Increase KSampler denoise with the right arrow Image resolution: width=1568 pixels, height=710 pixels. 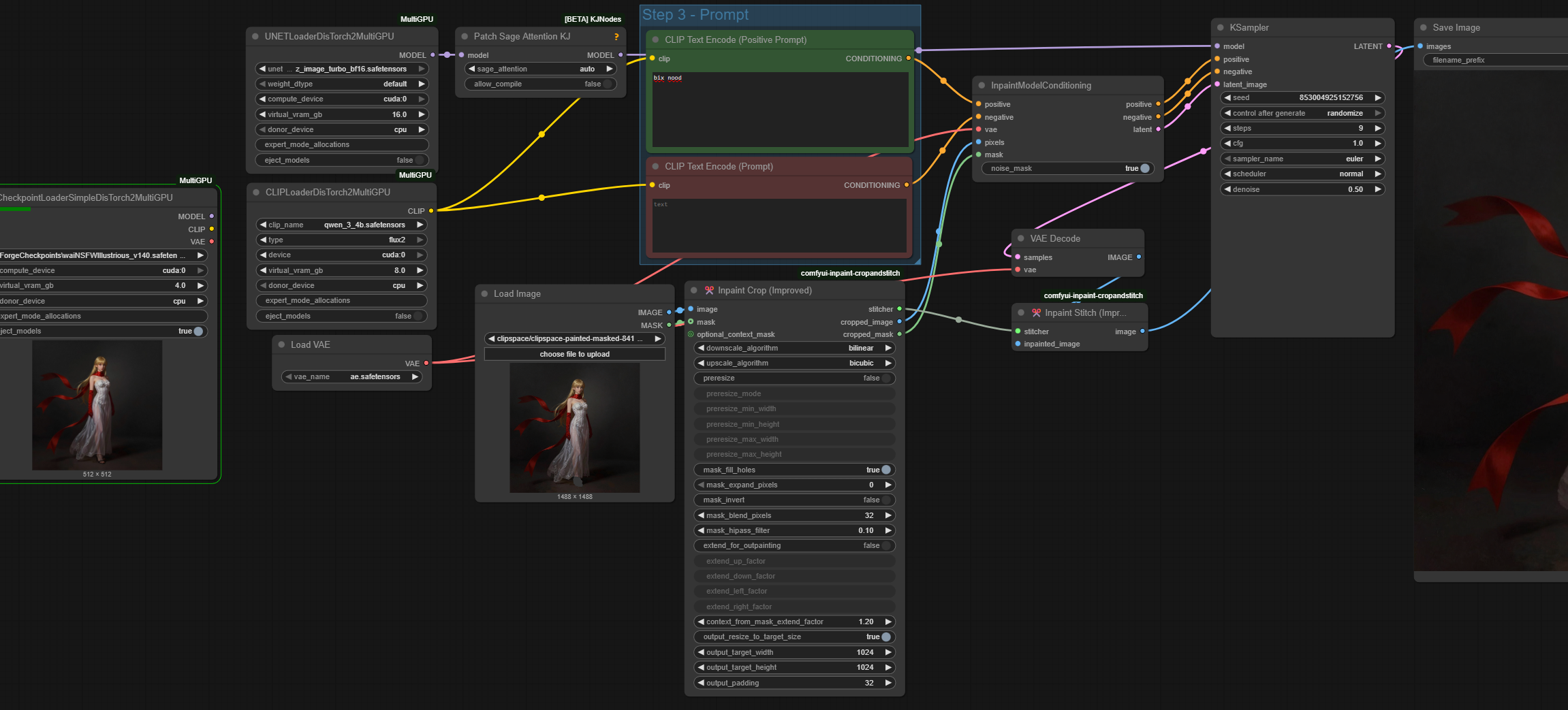pyautogui.click(x=1378, y=190)
